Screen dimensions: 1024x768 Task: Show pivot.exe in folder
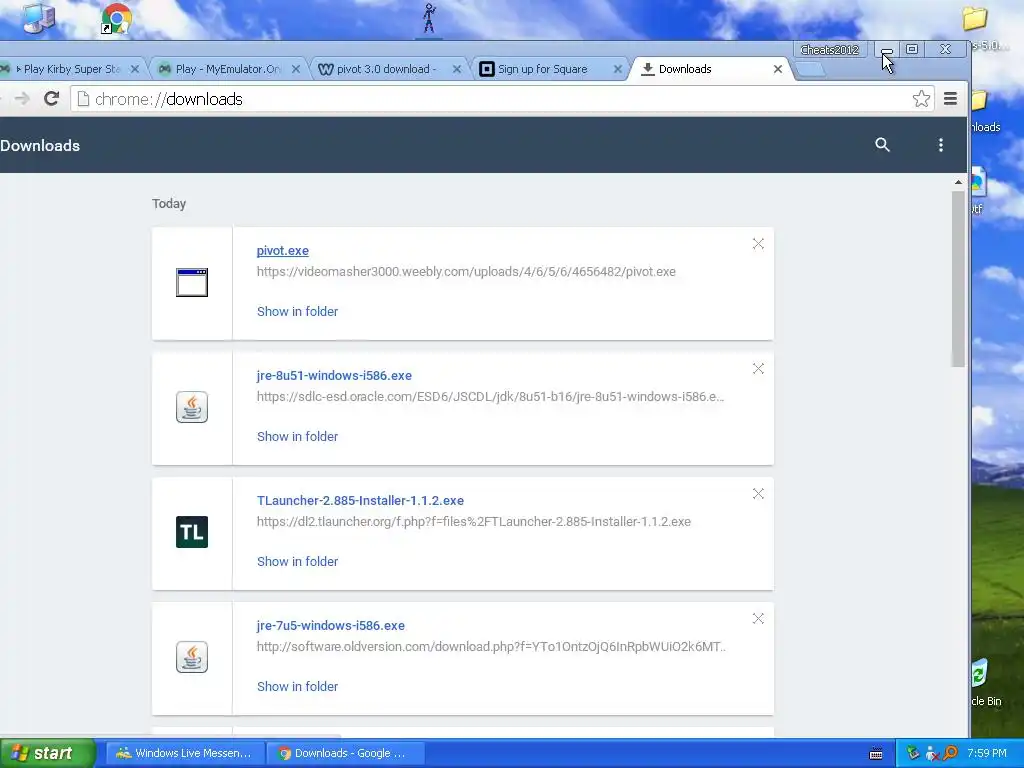click(x=297, y=312)
